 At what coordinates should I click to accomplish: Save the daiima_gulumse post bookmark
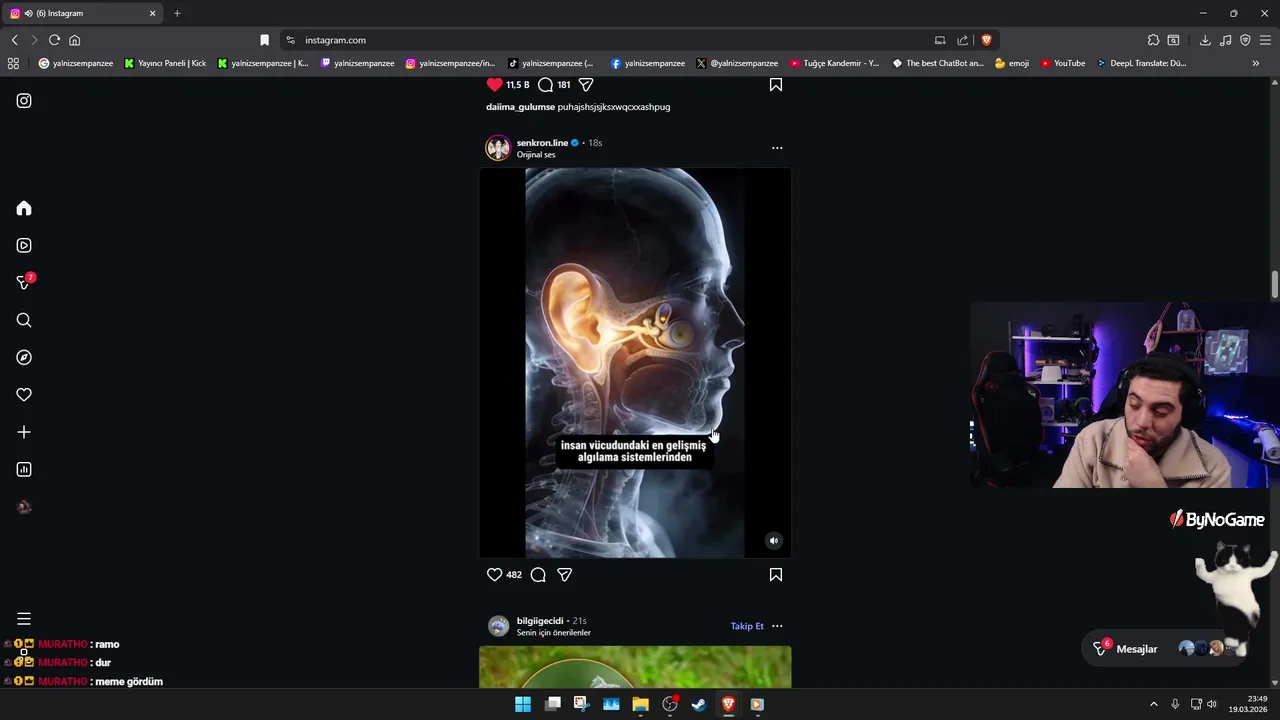coord(776,85)
